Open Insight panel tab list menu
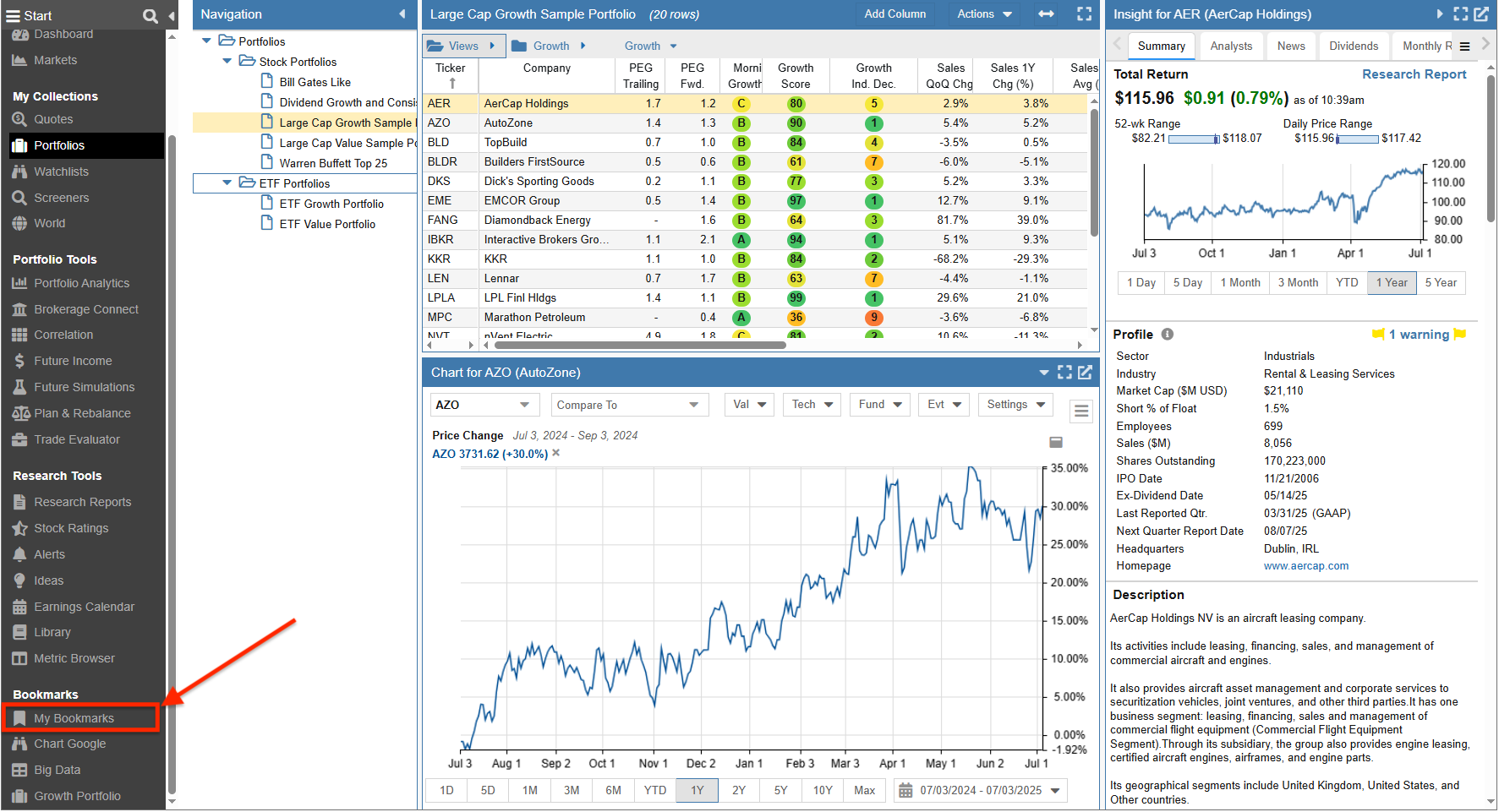This screenshot has height=812, width=1499. pos(1464,46)
